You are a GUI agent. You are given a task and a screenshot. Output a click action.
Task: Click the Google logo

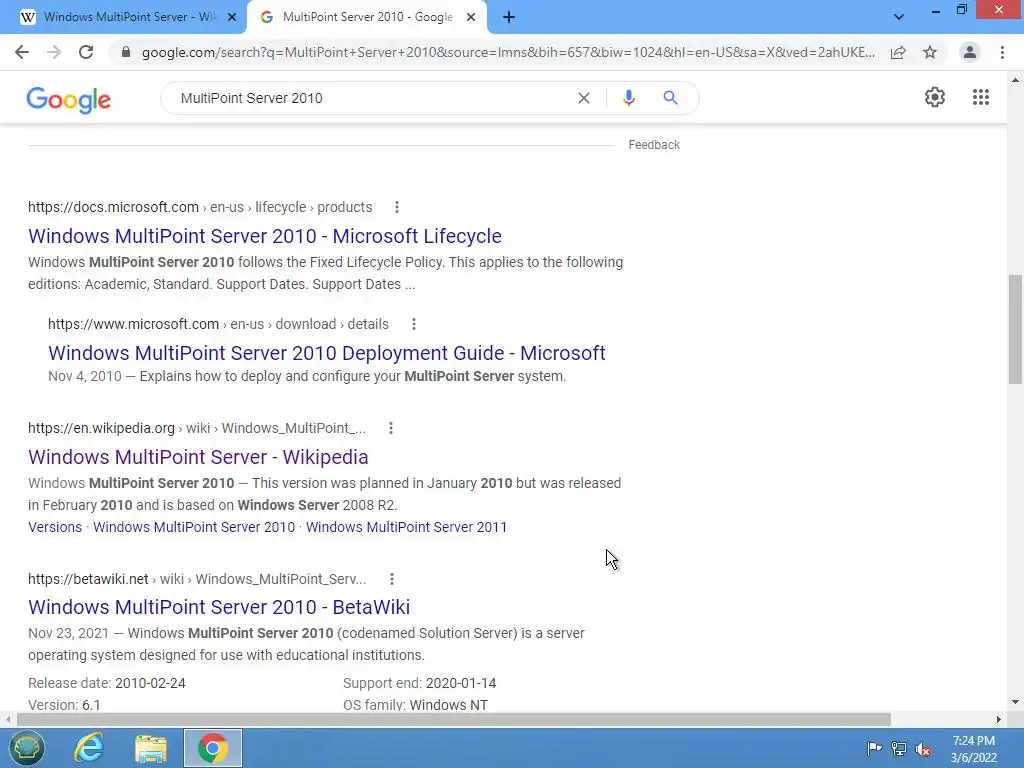coord(69,99)
